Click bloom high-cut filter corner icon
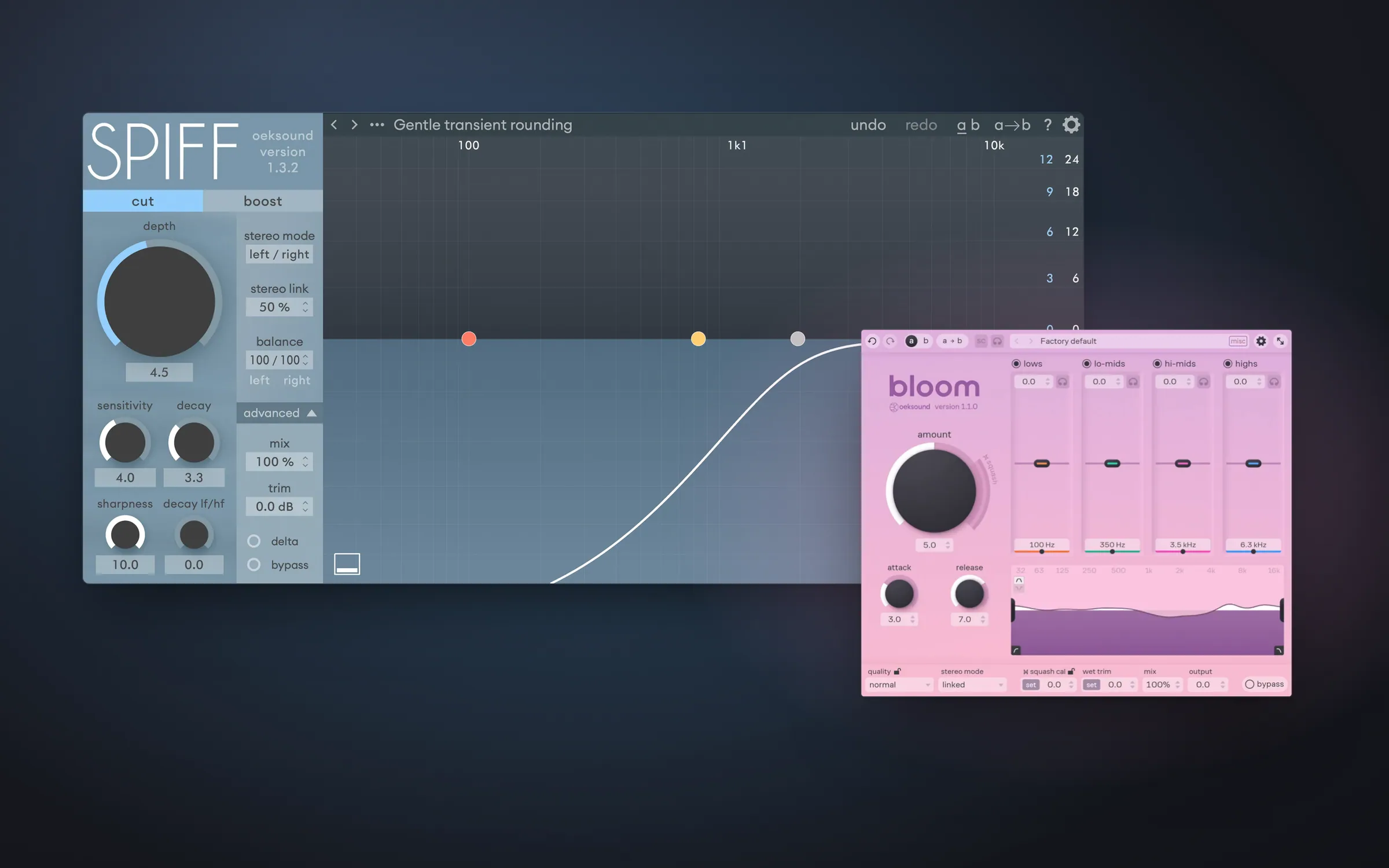Viewport: 1389px width, 868px height. [x=1279, y=650]
